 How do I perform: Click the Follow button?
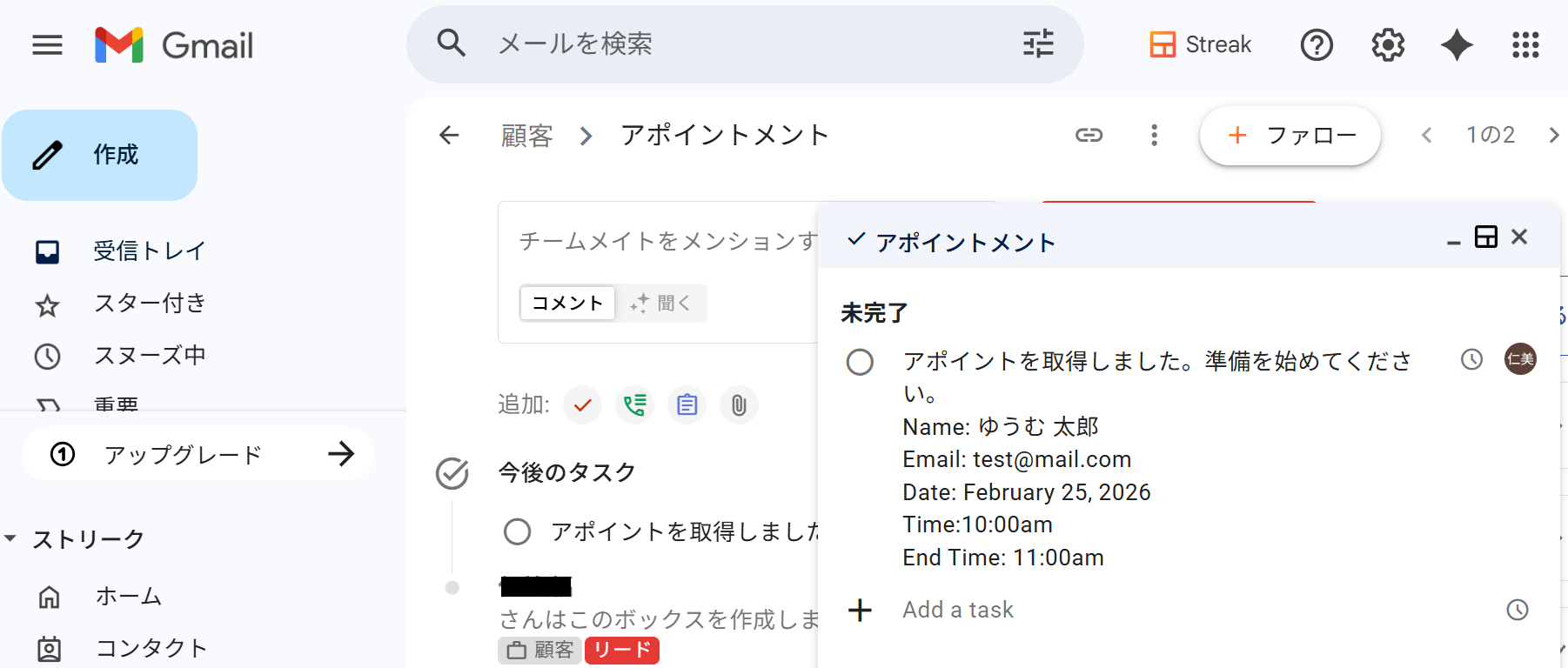click(x=1290, y=136)
